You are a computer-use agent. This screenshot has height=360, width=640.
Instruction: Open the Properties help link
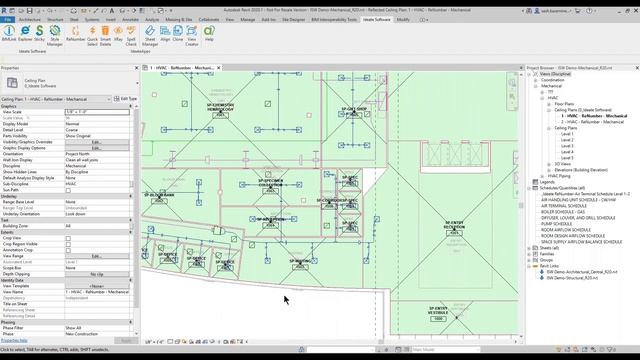click(14, 340)
